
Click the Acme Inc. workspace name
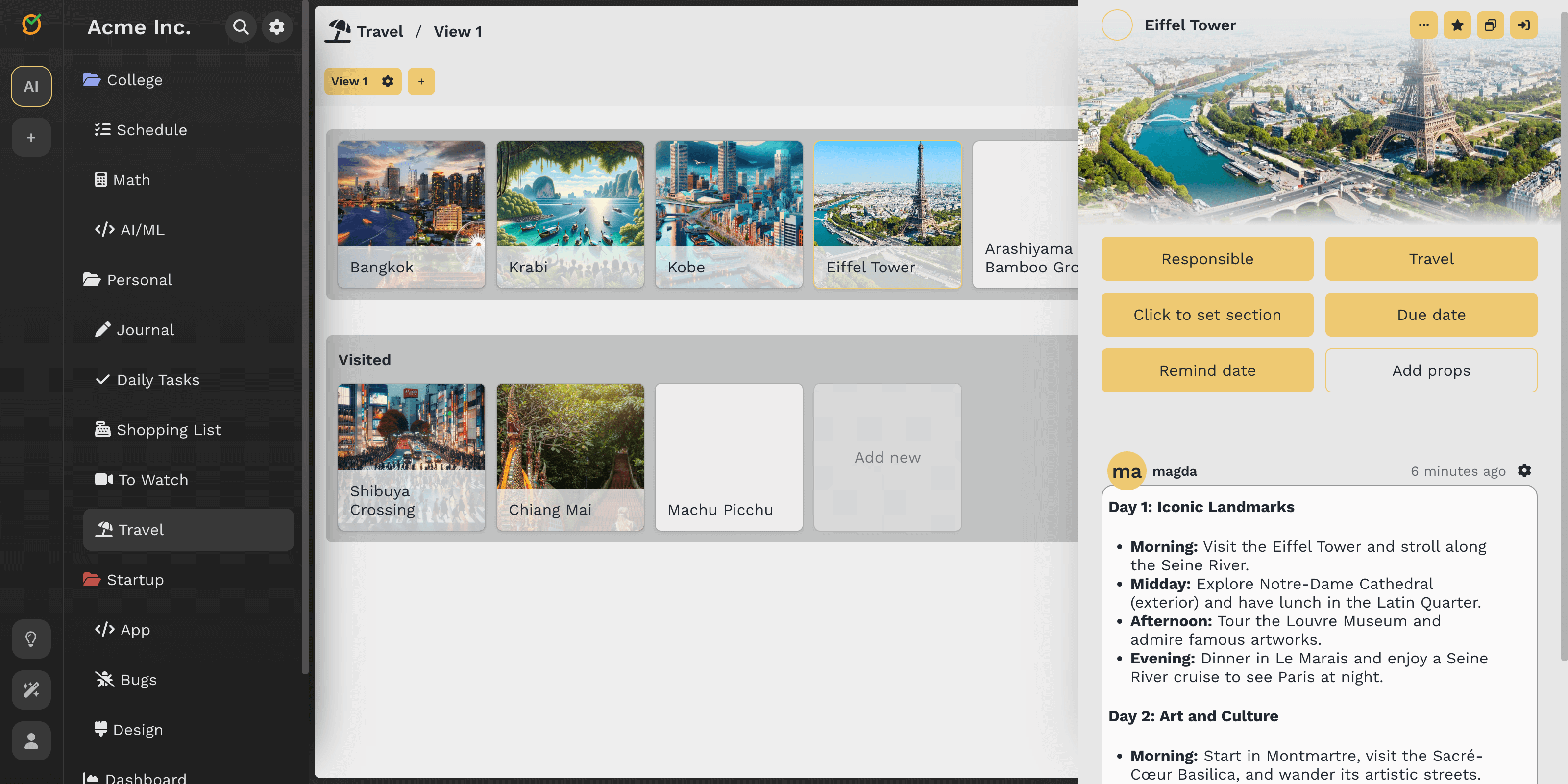point(139,27)
